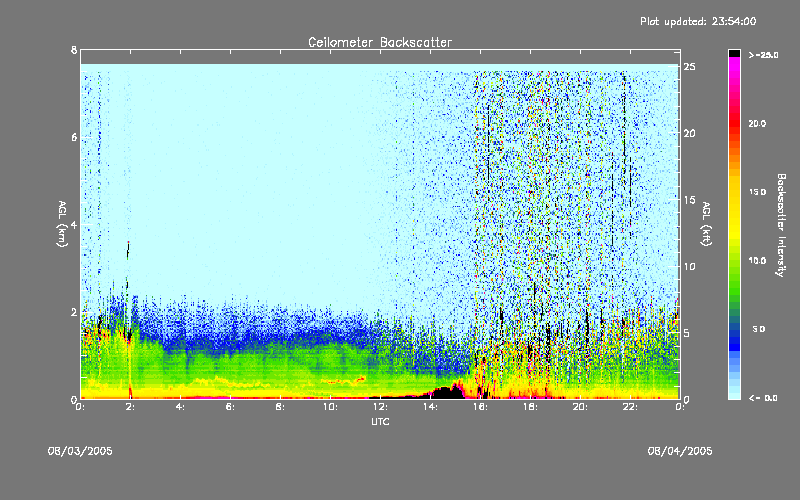Click the '12:' hour tick on UTC axis
The image size is (800, 500).
pos(380,407)
